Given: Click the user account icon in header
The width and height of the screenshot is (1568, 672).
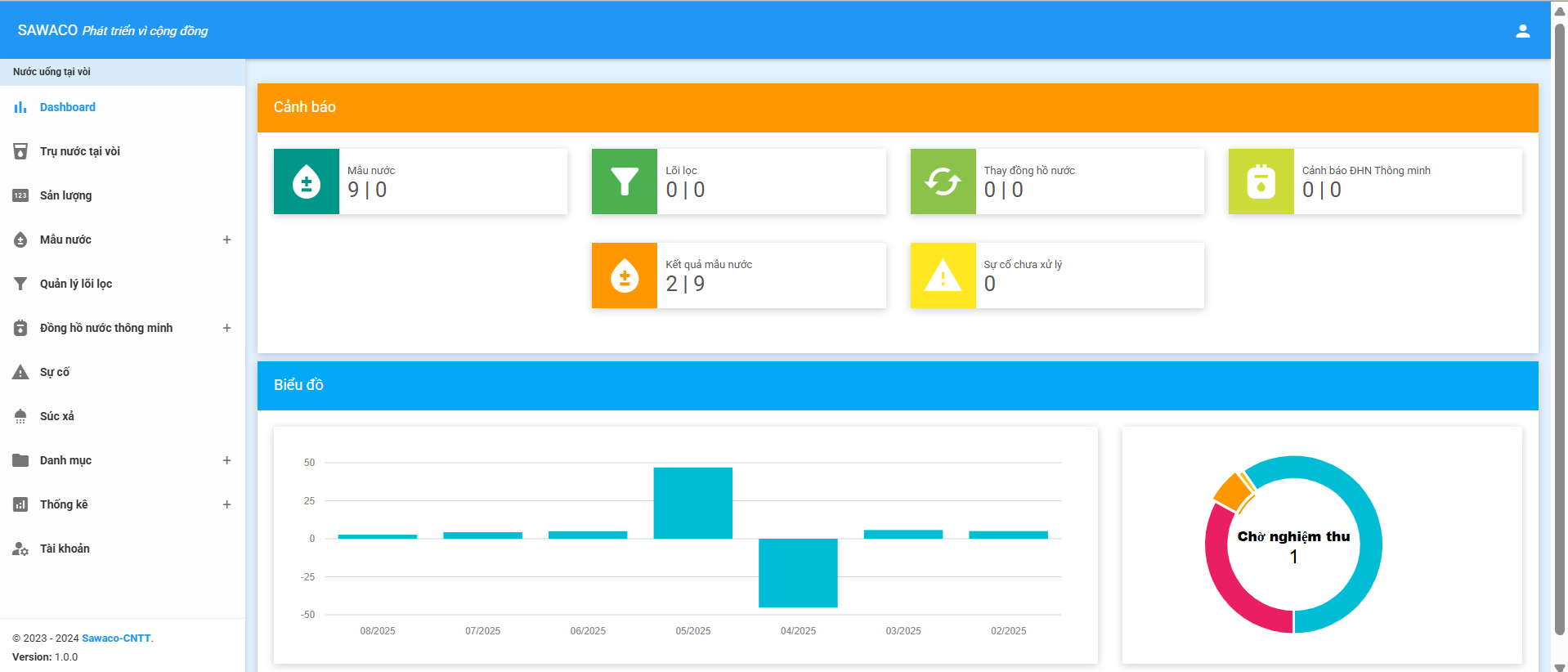Looking at the screenshot, I should (x=1522, y=31).
